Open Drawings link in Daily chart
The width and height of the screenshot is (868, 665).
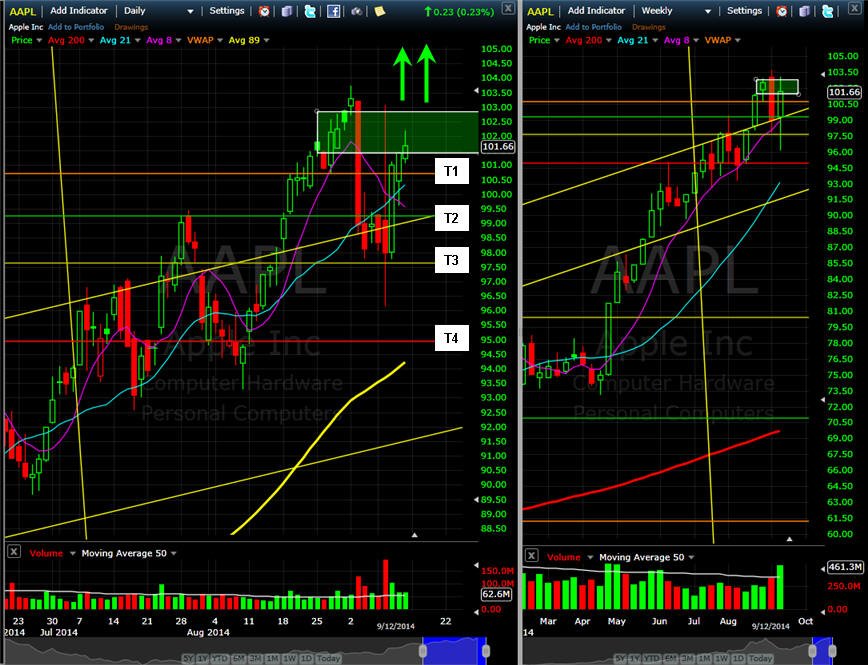[131, 27]
